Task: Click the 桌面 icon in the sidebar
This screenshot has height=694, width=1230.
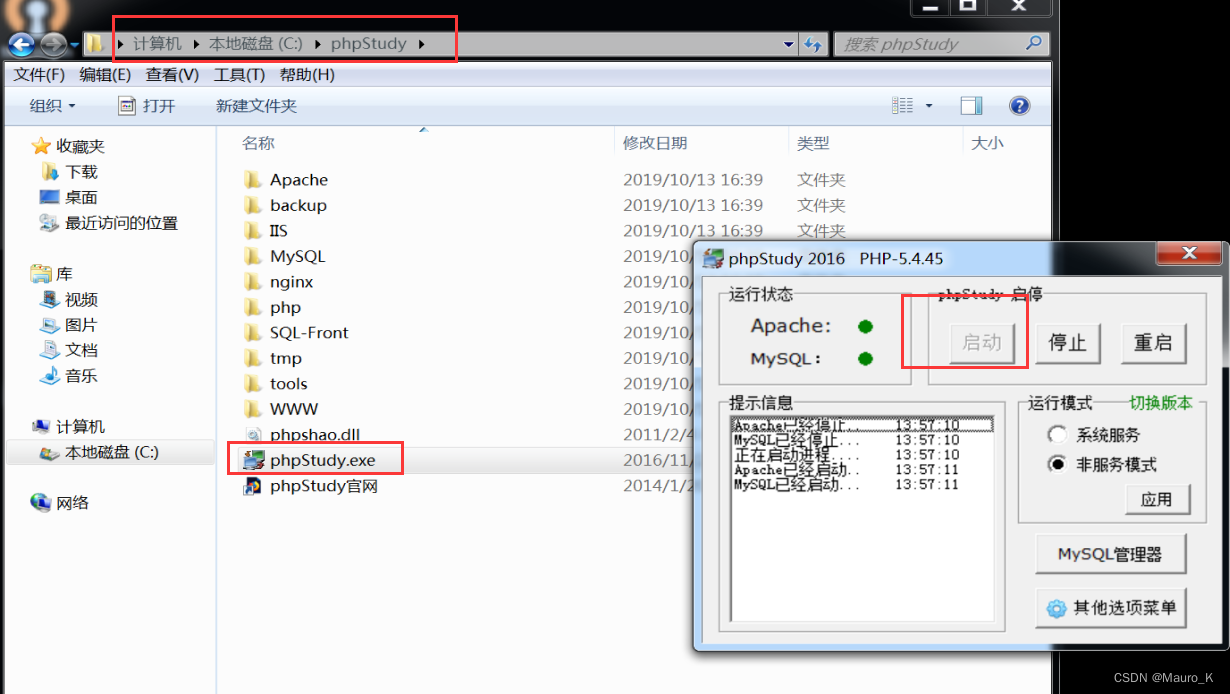Action: 50,197
